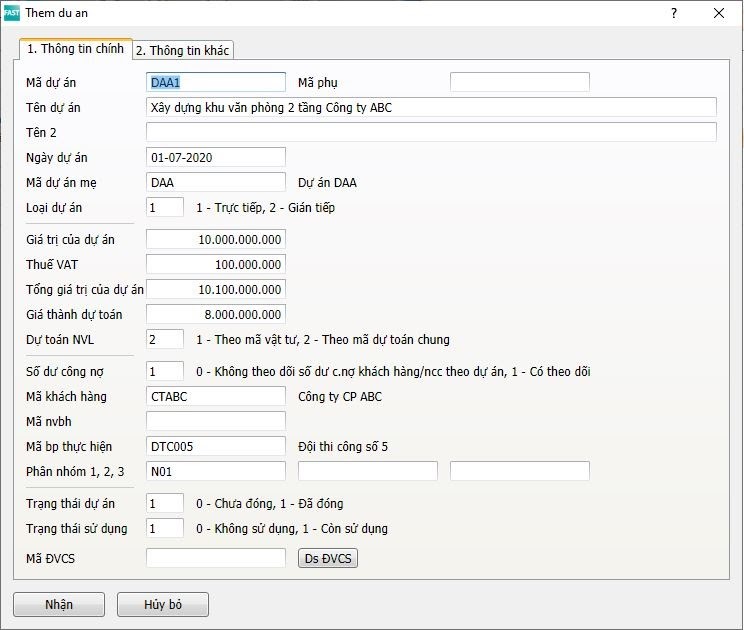Click the Thuế VAT amount field
This screenshot has height=630, width=744.
(x=215, y=264)
